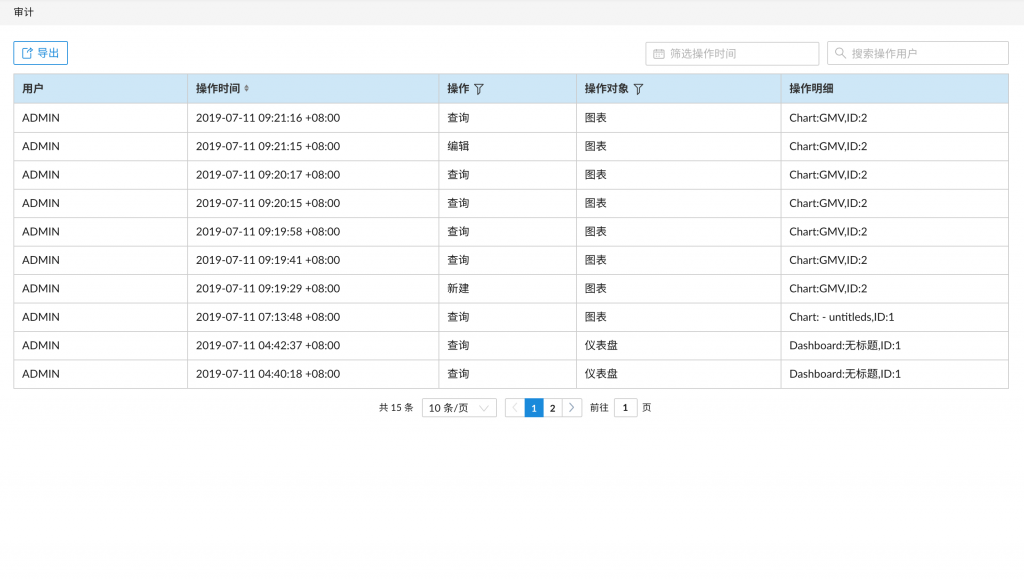Focus the 搜索操作用户 search box
The height and width of the screenshot is (580, 1024).
pos(925,54)
